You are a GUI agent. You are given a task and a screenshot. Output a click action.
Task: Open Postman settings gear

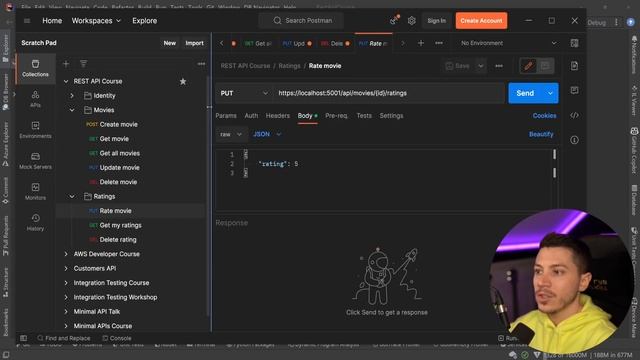[411, 20]
